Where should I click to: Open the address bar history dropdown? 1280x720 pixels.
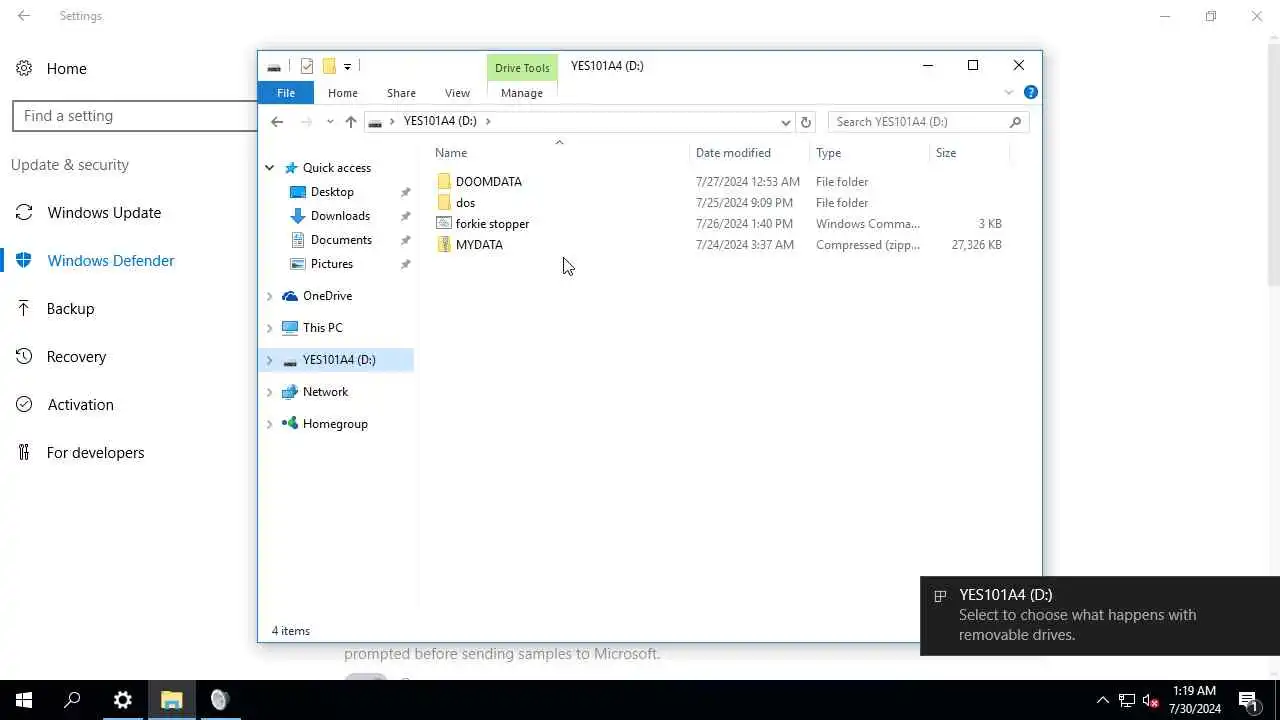point(786,122)
